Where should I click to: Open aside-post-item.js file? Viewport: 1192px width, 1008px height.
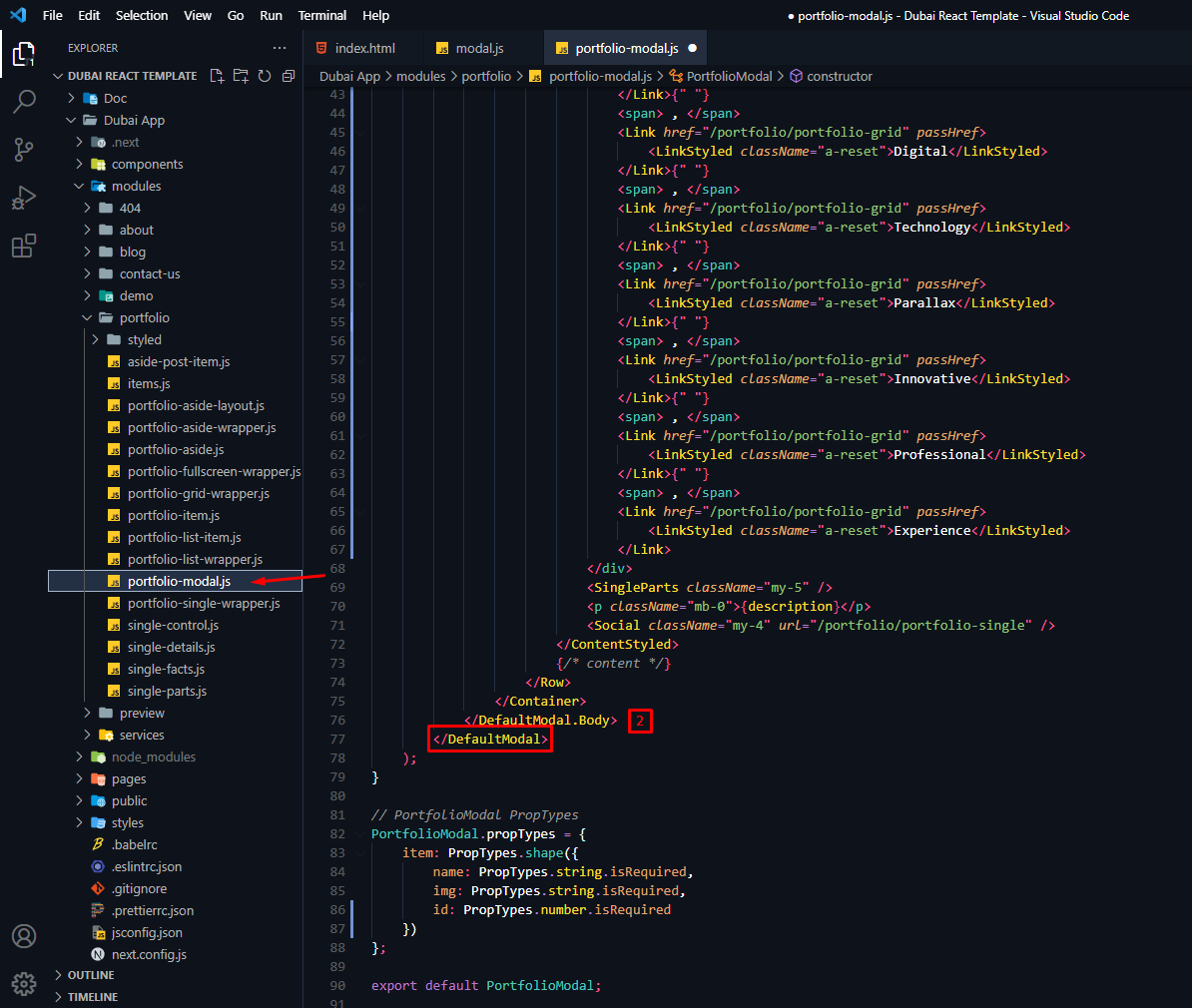pyautogui.click(x=179, y=362)
